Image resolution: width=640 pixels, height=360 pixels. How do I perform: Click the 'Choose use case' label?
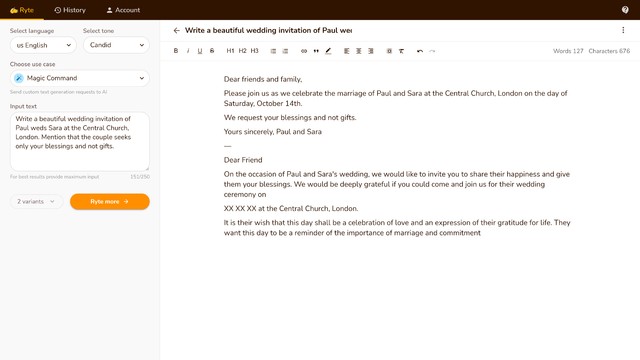click(32, 64)
